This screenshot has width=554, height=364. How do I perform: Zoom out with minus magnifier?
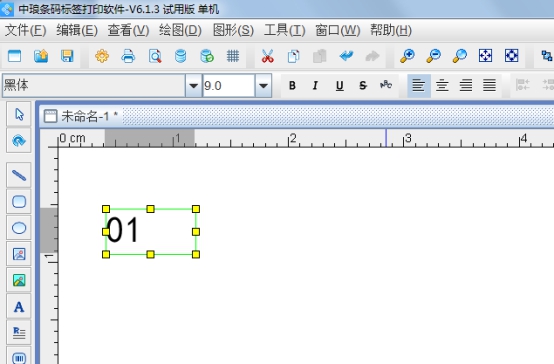[434, 56]
